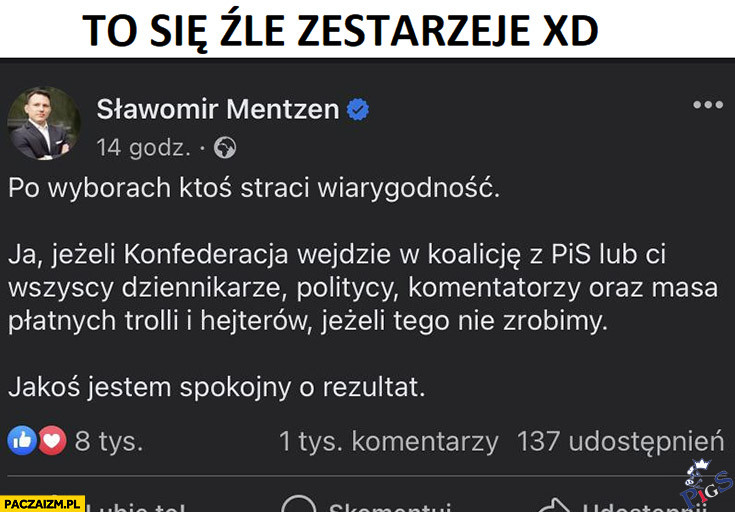View the "8 tys." reactions count
This screenshot has width=735, height=512.
[x=108, y=440]
